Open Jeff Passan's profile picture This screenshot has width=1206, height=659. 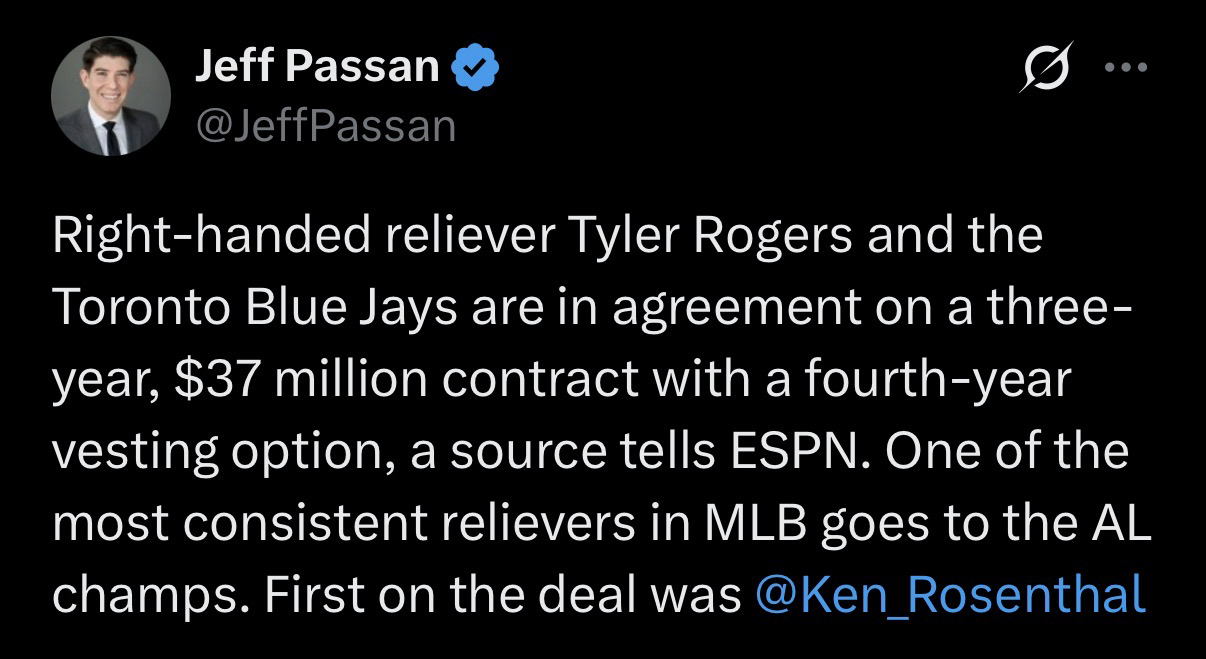[110, 97]
